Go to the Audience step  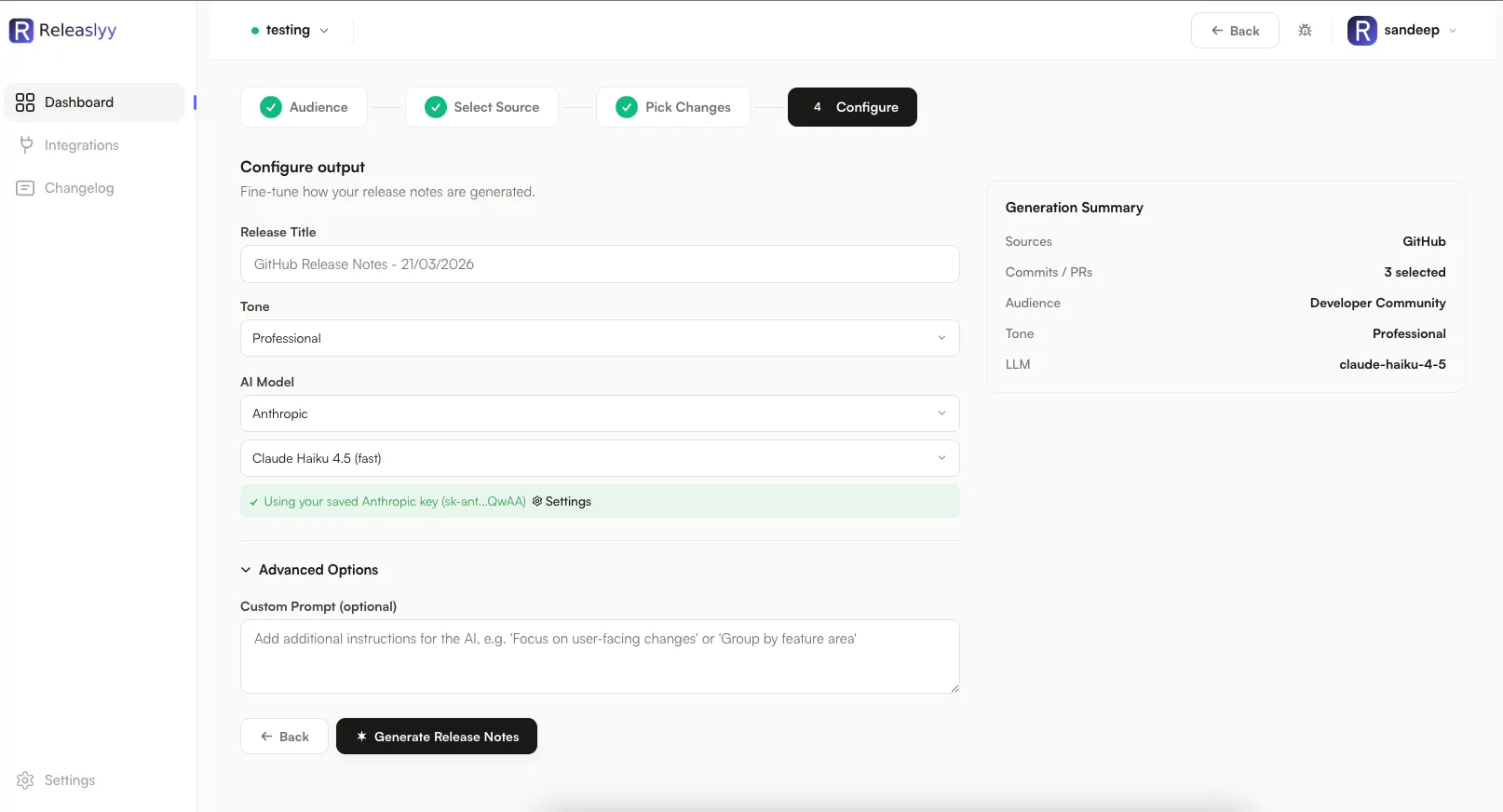[x=304, y=107]
